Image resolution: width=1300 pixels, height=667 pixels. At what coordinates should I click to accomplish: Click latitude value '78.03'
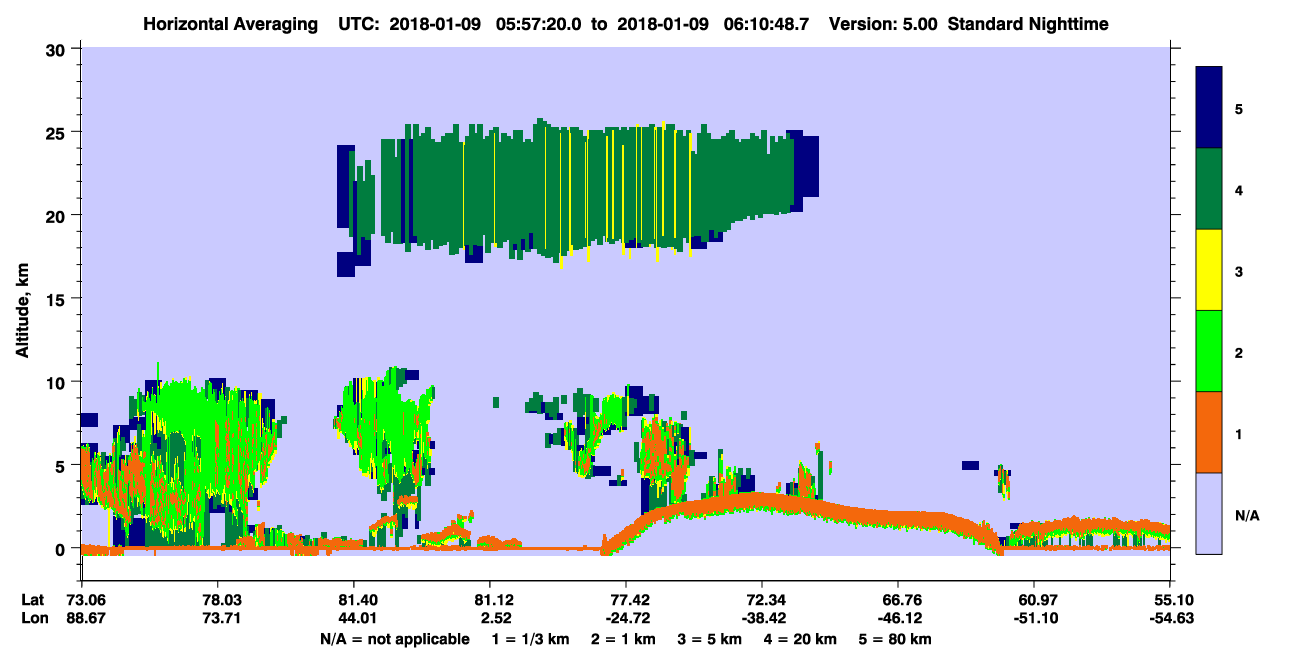click(217, 599)
